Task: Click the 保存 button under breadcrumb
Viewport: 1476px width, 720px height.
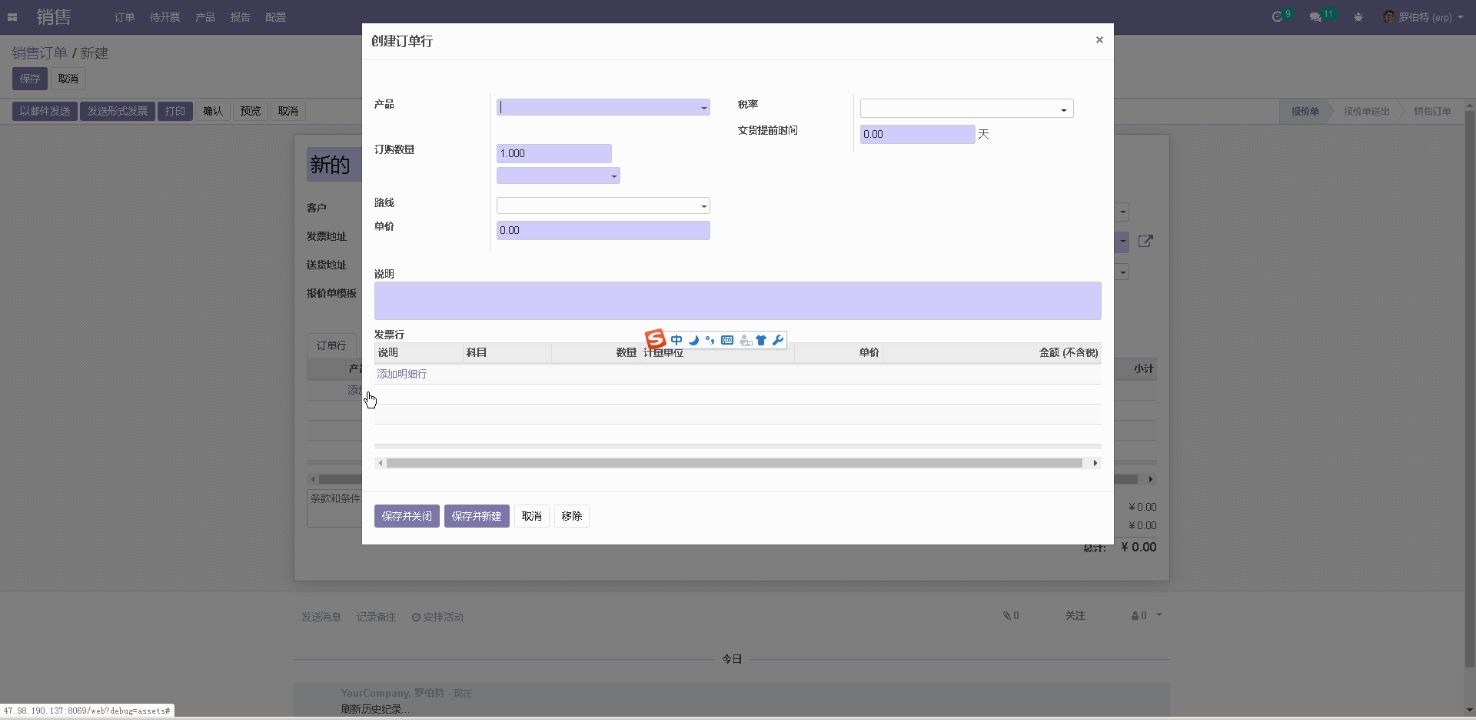Action: 30,78
